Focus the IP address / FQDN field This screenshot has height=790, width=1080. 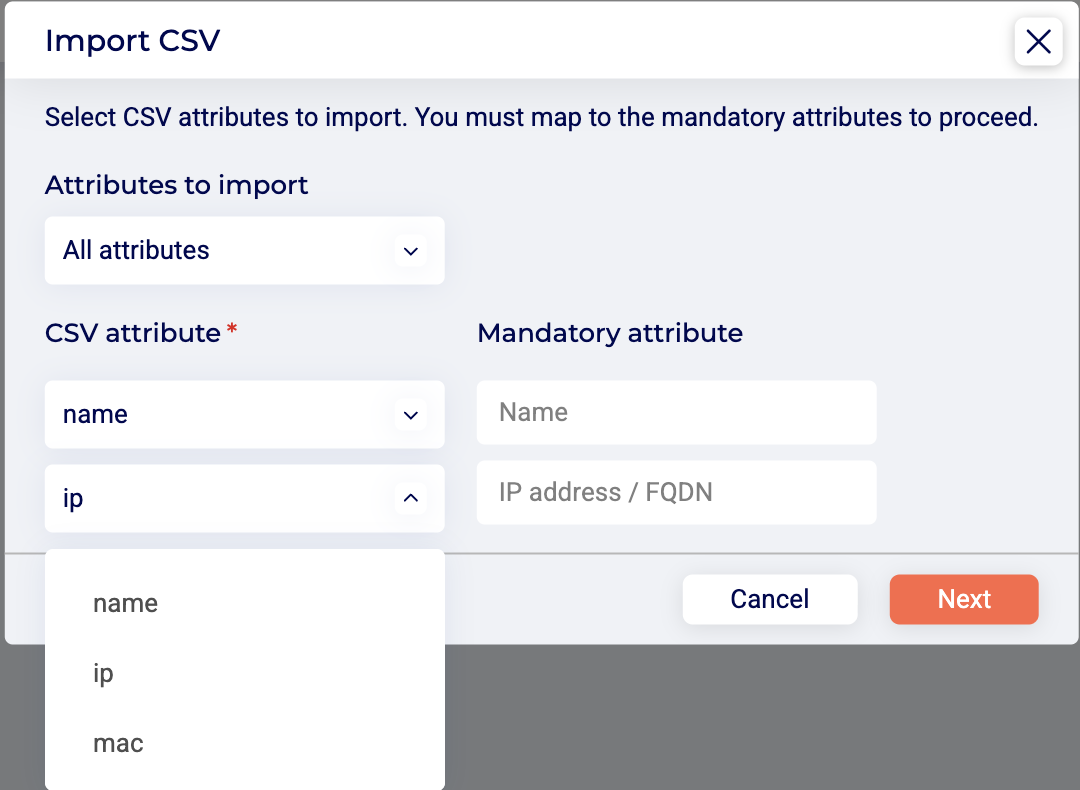coord(676,493)
